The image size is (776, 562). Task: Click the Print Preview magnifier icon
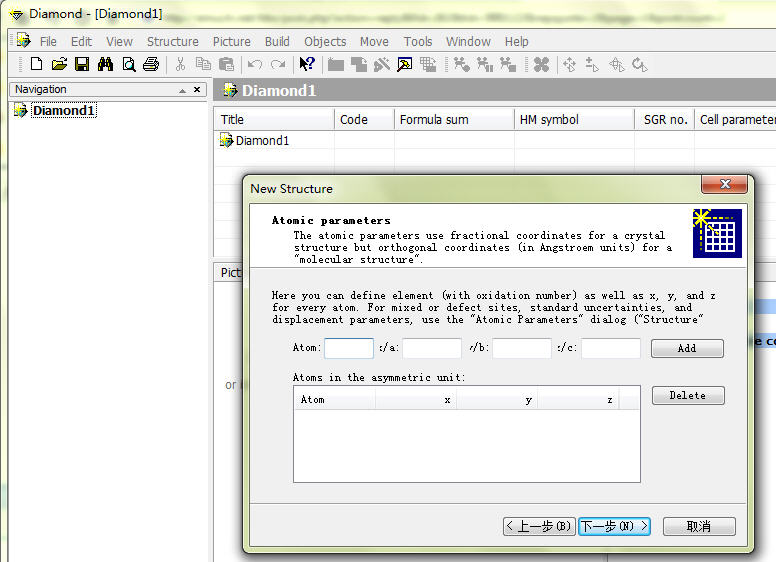pyautogui.click(x=129, y=64)
